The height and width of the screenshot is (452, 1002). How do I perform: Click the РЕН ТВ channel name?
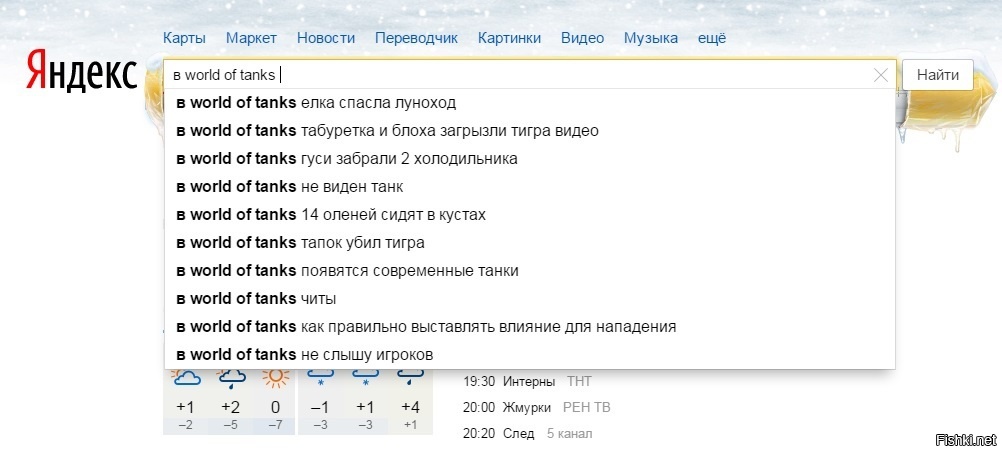tap(587, 407)
